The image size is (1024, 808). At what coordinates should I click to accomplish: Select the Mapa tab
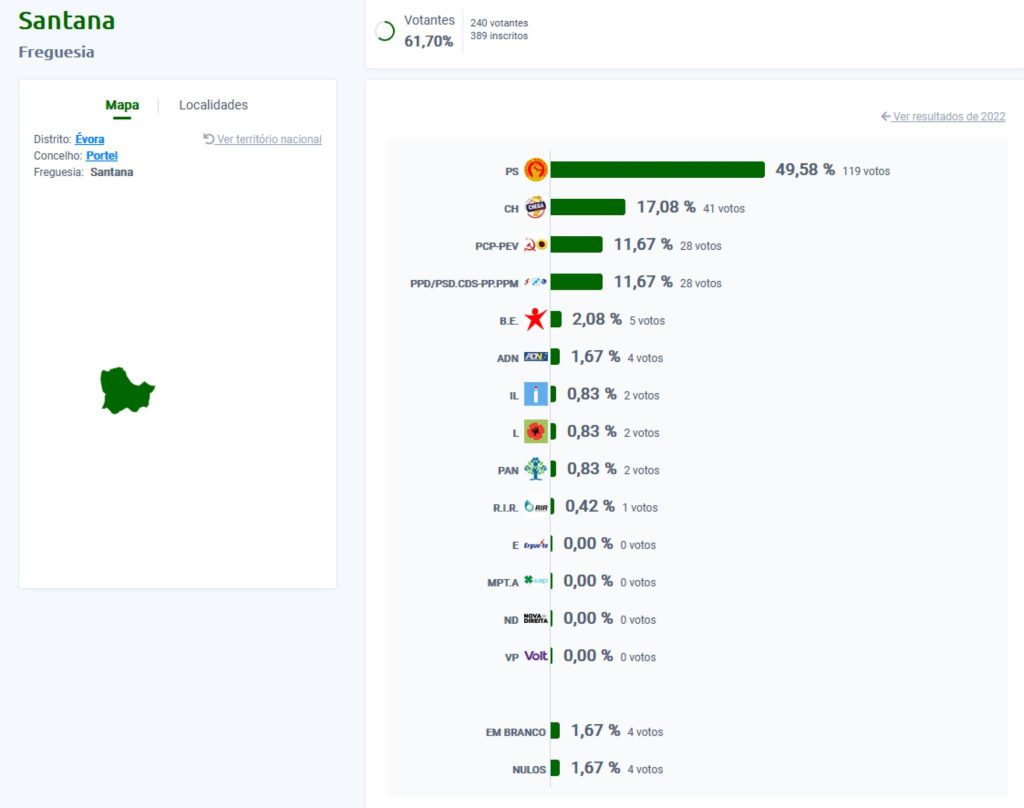pos(122,105)
